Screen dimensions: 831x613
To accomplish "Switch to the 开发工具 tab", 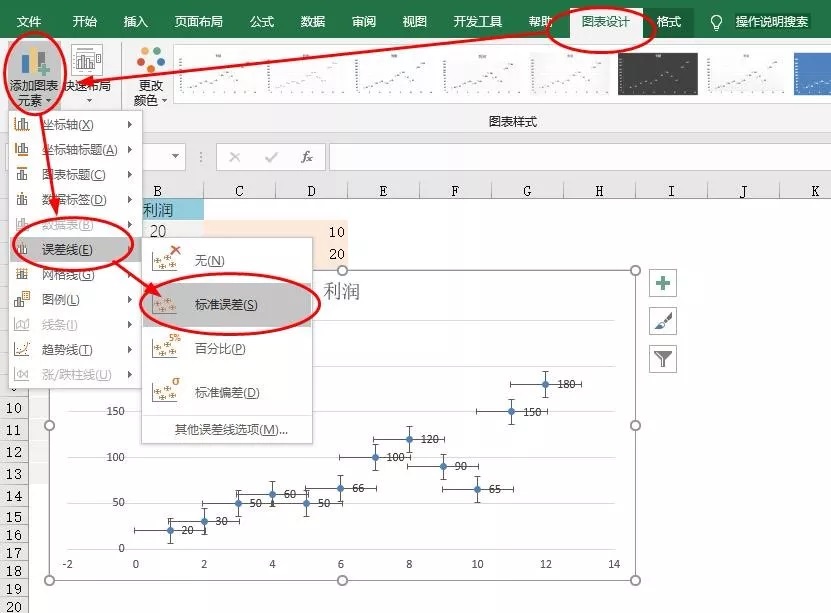I will 478,22.
